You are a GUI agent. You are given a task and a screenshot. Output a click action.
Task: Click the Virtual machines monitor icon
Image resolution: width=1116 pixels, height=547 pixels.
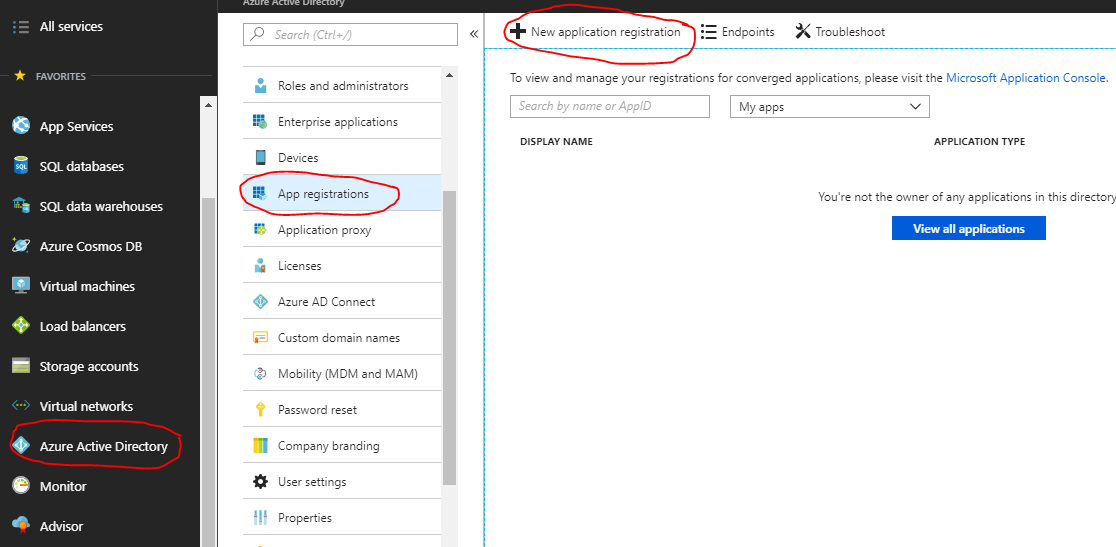tap(21, 286)
